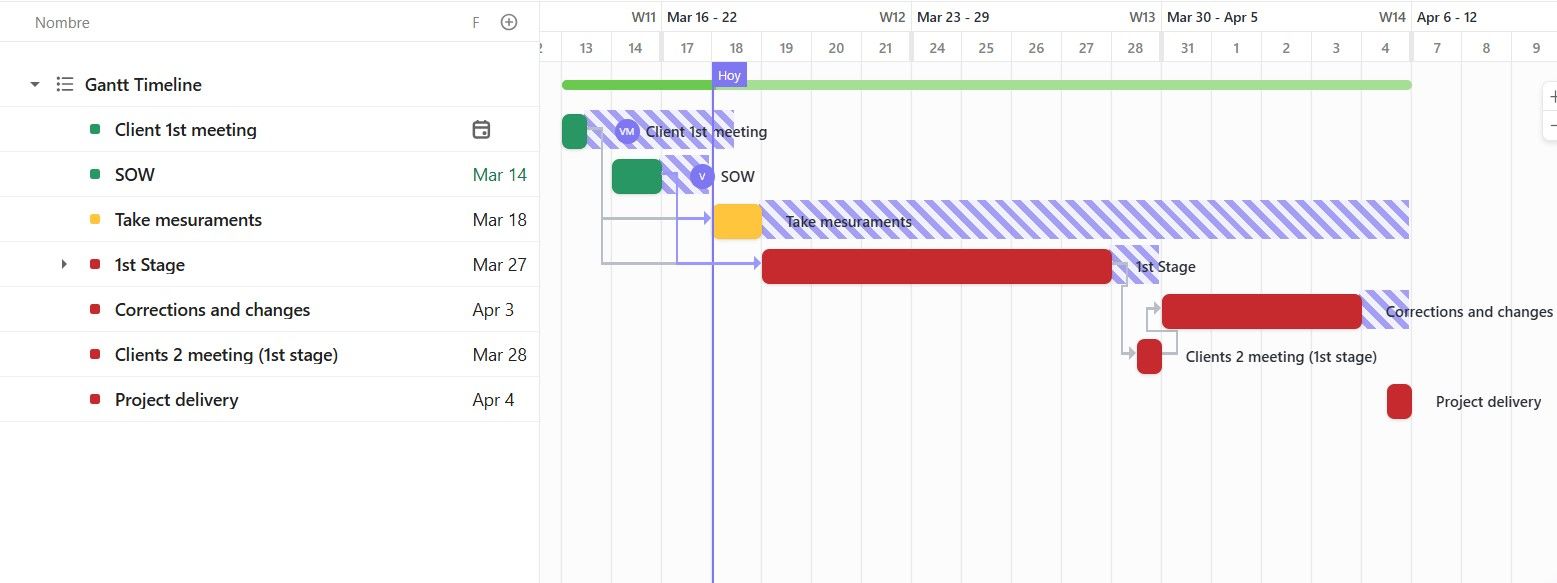This screenshot has width=1557, height=583.
Task: Click the Hoy today marker
Action: (x=729, y=76)
